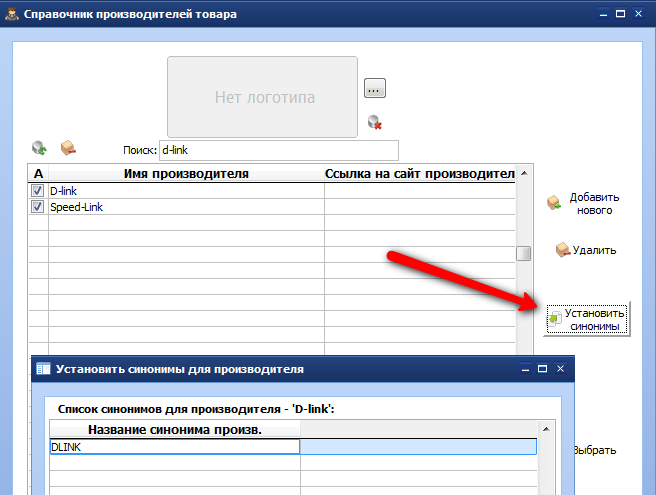
Task: Click the icon in the 'Установить синонимы для производителя' title bar
Action: point(43,369)
